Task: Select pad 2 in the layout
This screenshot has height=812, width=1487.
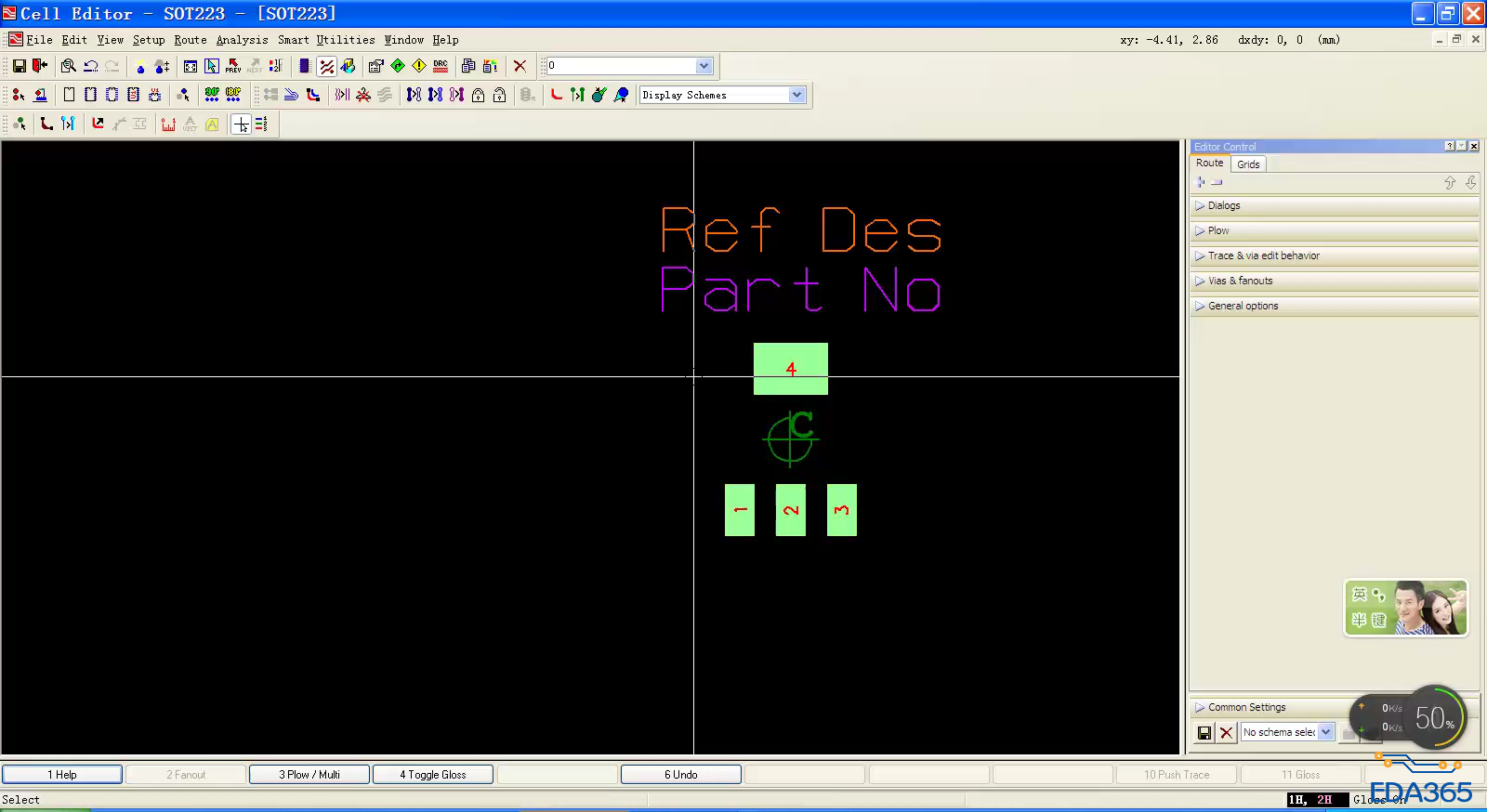Action: coord(791,510)
